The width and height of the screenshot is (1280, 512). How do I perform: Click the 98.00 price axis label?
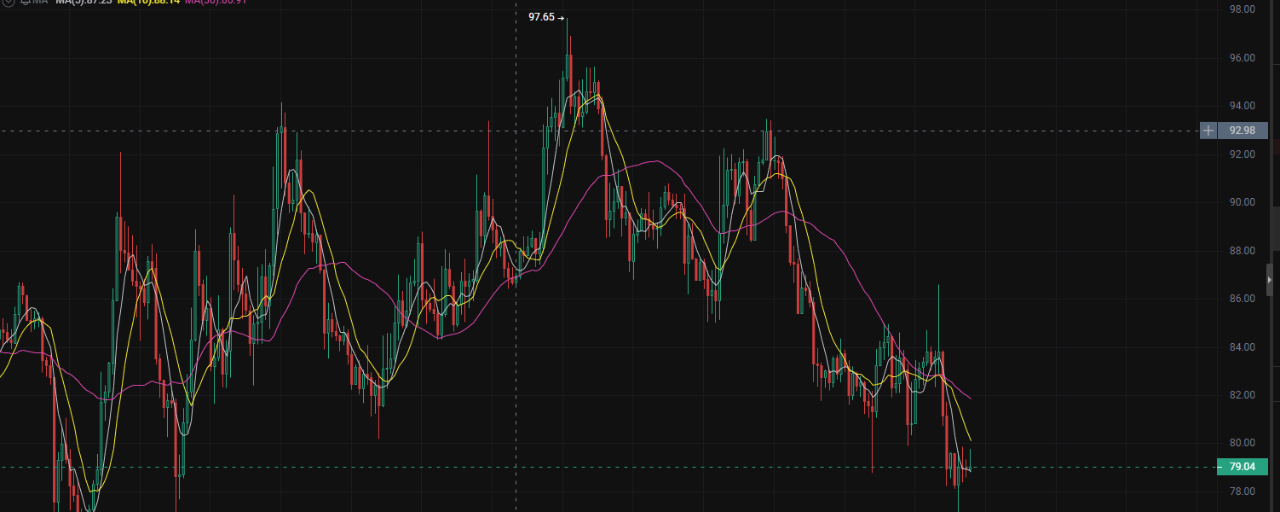tap(1242, 9)
